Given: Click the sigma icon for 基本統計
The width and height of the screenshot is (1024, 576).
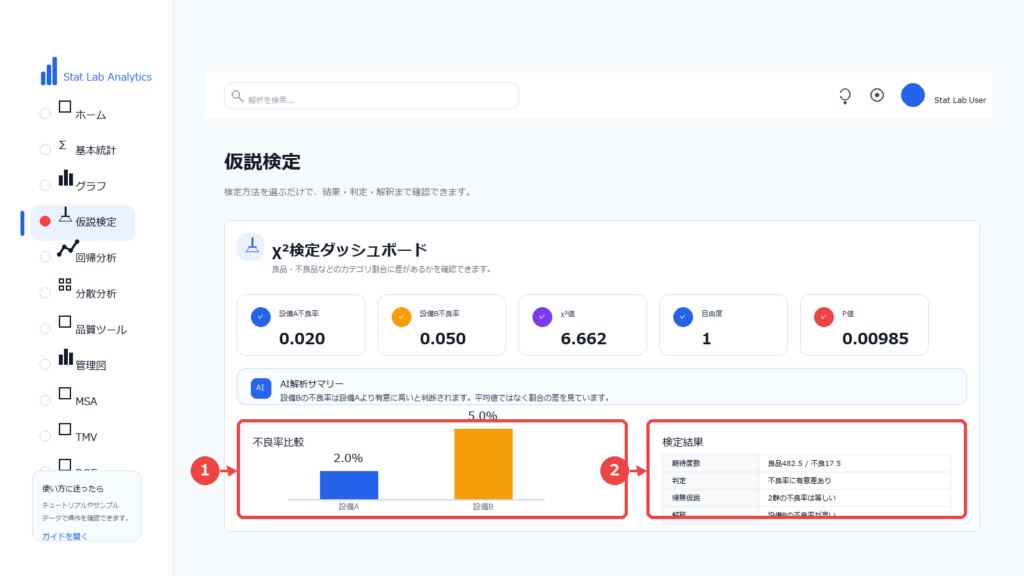Looking at the screenshot, I should [x=63, y=145].
